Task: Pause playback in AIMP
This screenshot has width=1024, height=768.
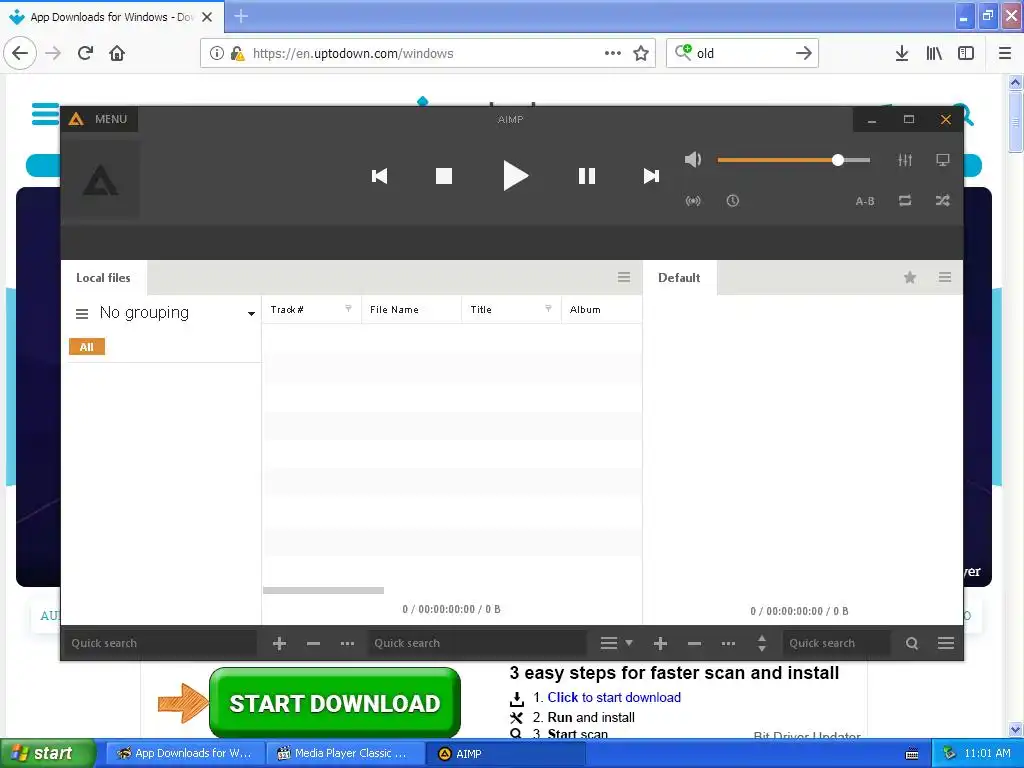Action: coord(586,176)
